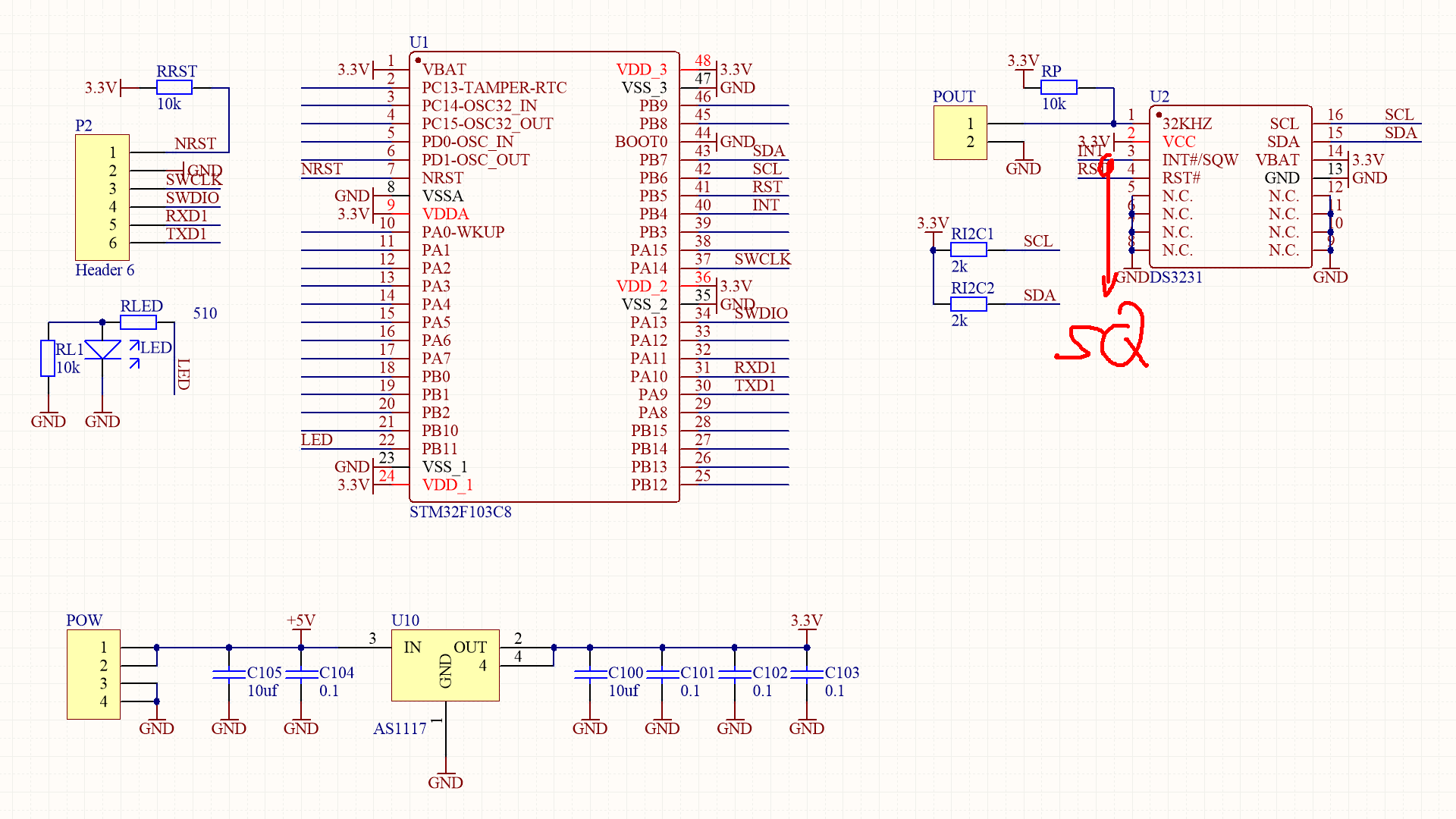The image size is (1456, 819).
Task: Select the LED diode symbol
Action: [102, 350]
